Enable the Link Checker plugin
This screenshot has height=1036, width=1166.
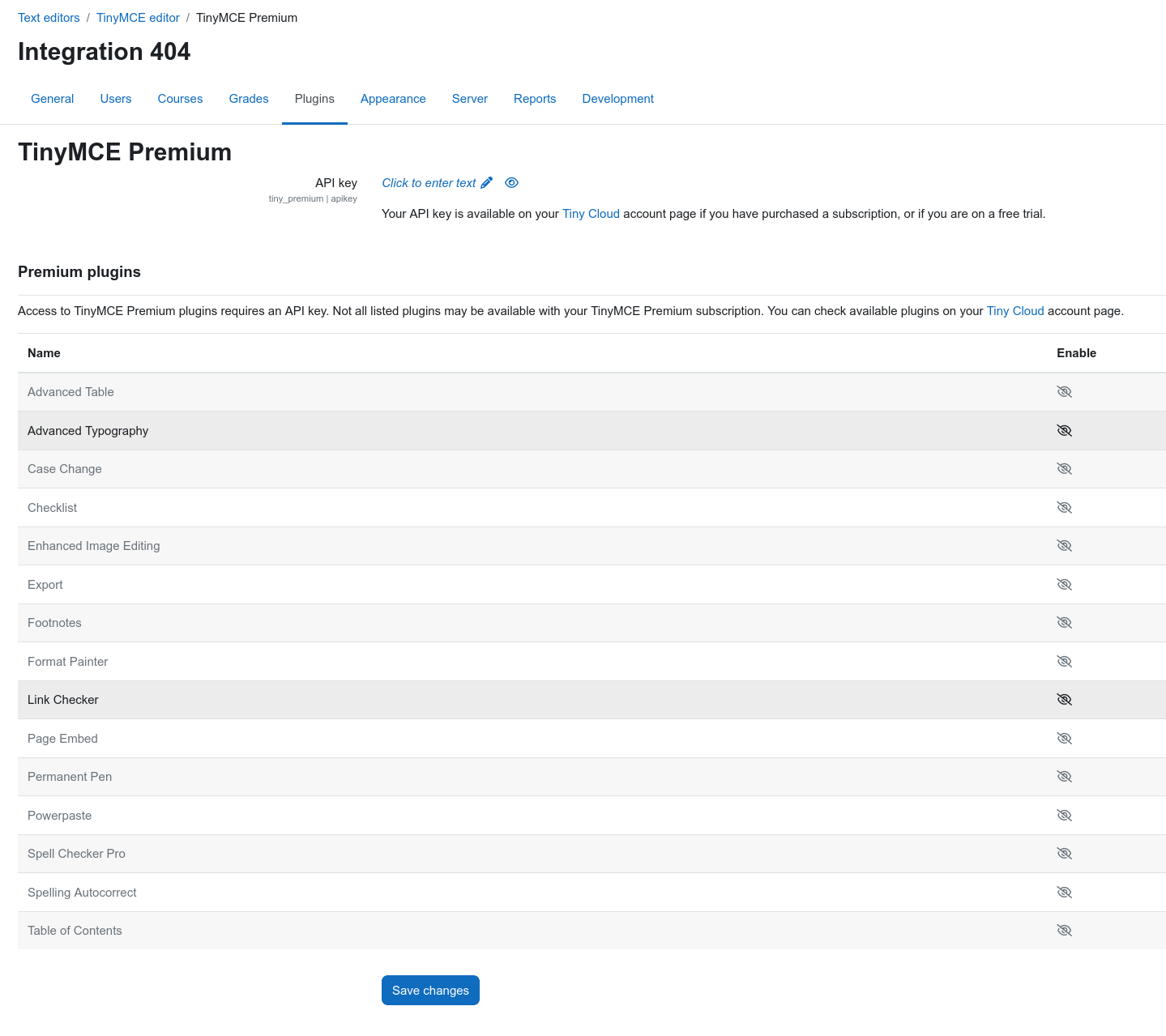[1065, 700]
